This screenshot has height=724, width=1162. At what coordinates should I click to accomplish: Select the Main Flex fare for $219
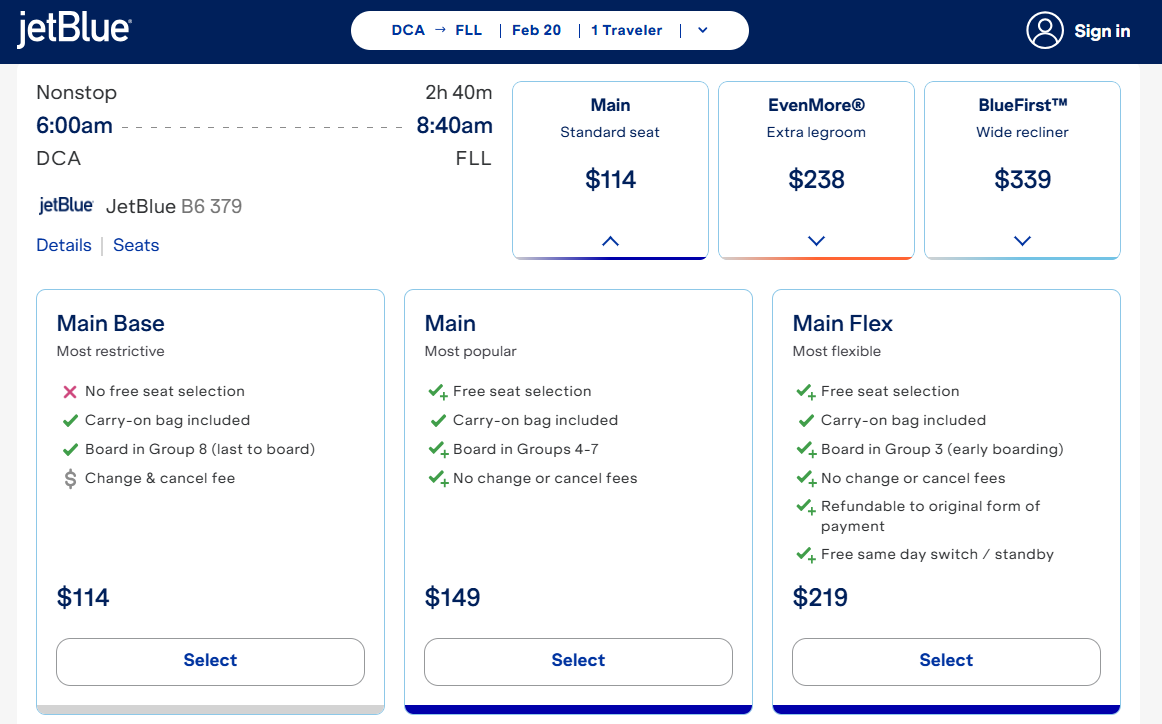(946, 661)
